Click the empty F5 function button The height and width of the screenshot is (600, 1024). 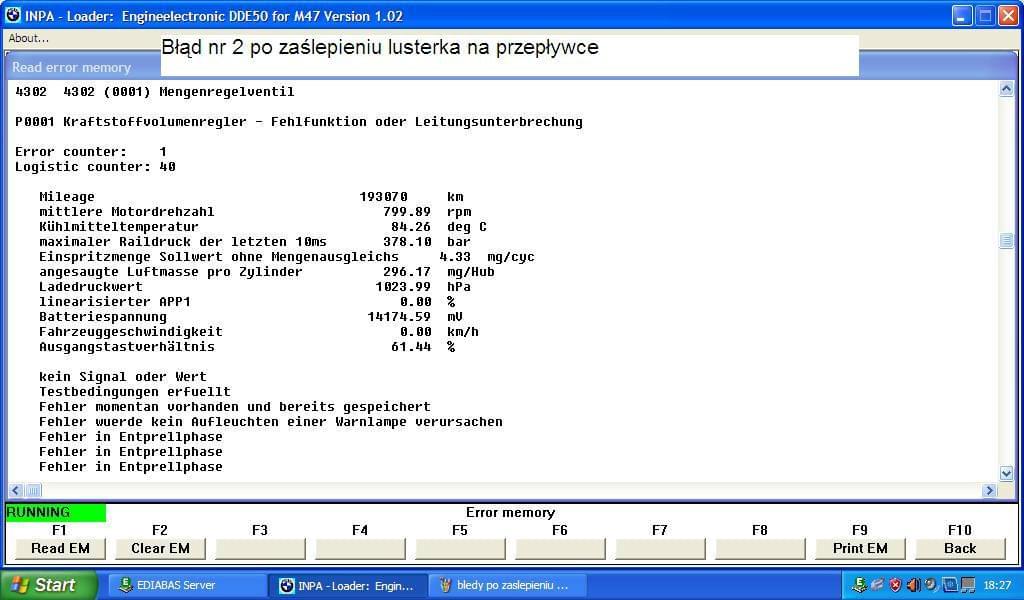tap(460, 548)
